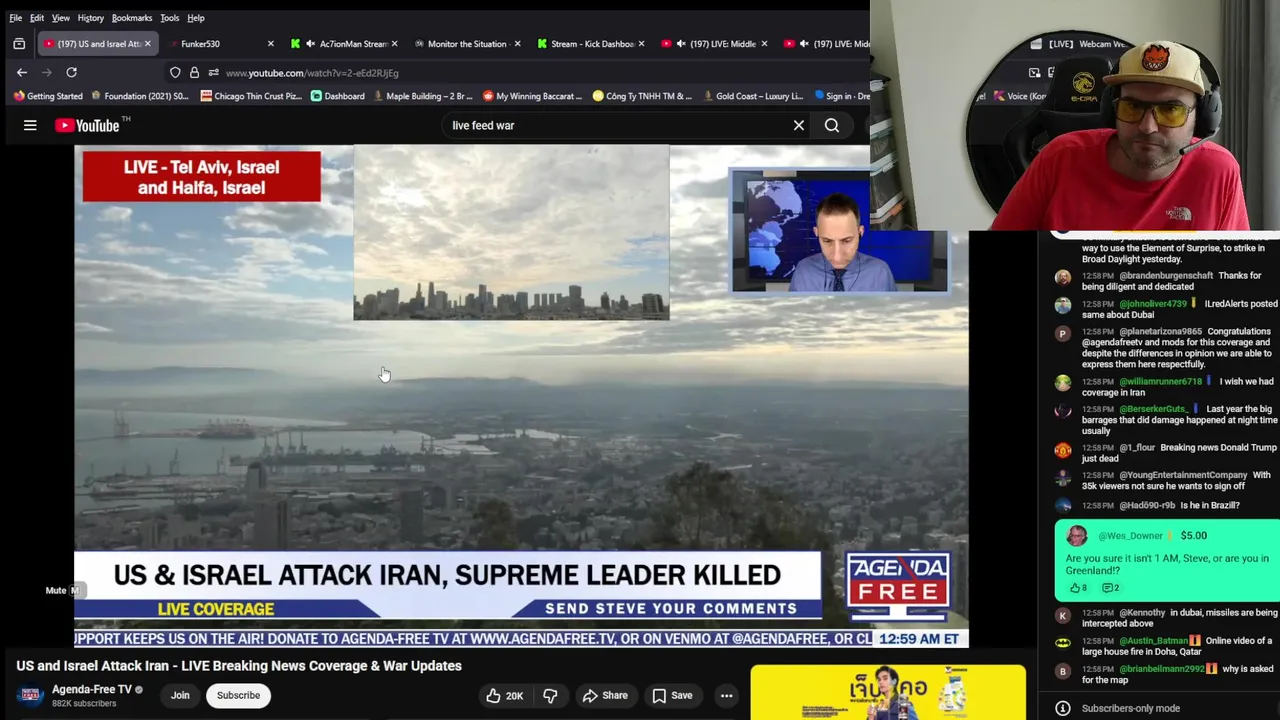Image resolution: width=1280 pixels, height=720 pixels.
Task: Open Công Ty TNHH TM bookmark
Action: point(643,96)
